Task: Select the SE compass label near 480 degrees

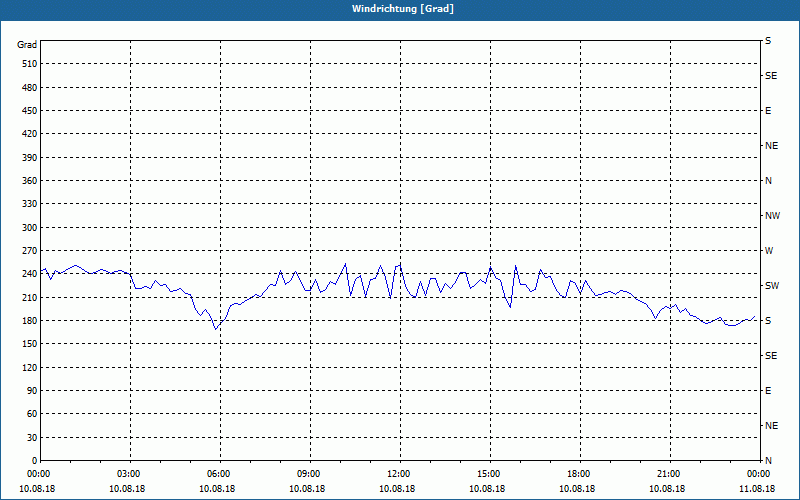Action: 771,76
